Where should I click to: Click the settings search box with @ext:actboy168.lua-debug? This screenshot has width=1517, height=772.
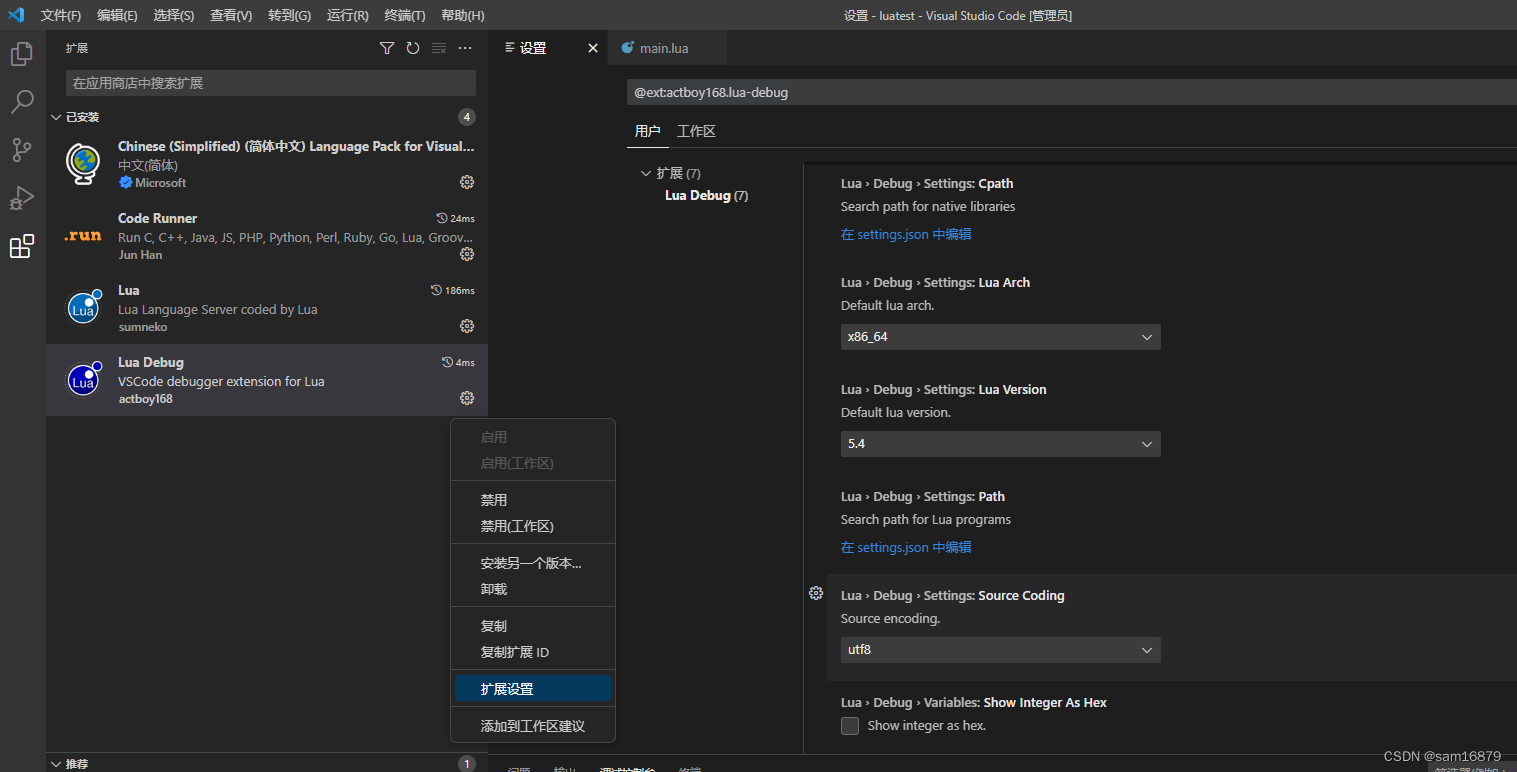tap(1071, 92)
